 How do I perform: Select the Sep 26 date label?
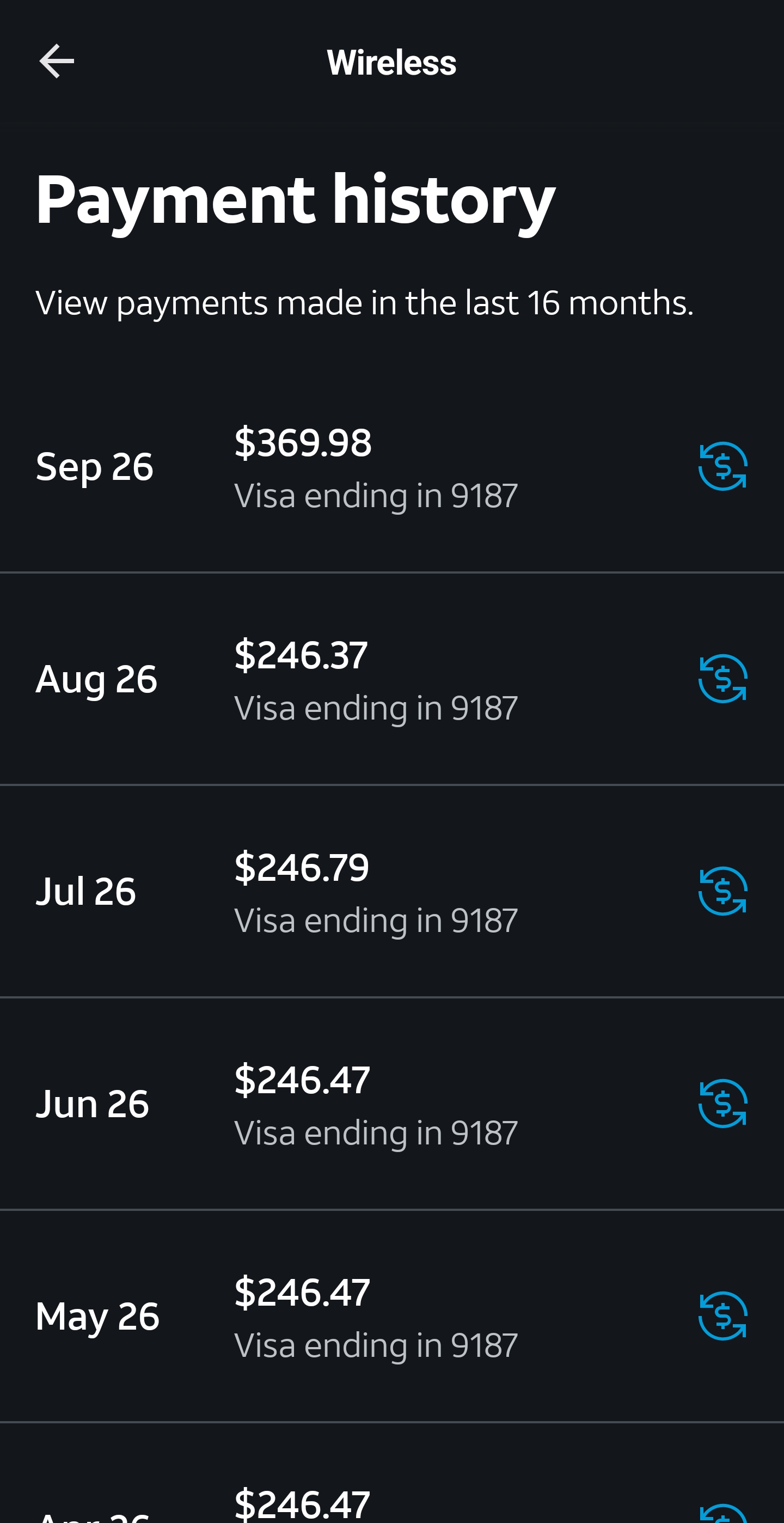point(95,466)
